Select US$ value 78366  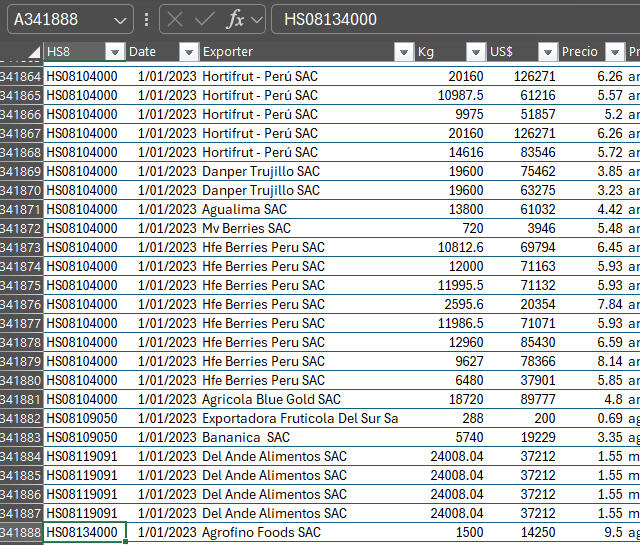pyautogui.click(x=522, y=361)
